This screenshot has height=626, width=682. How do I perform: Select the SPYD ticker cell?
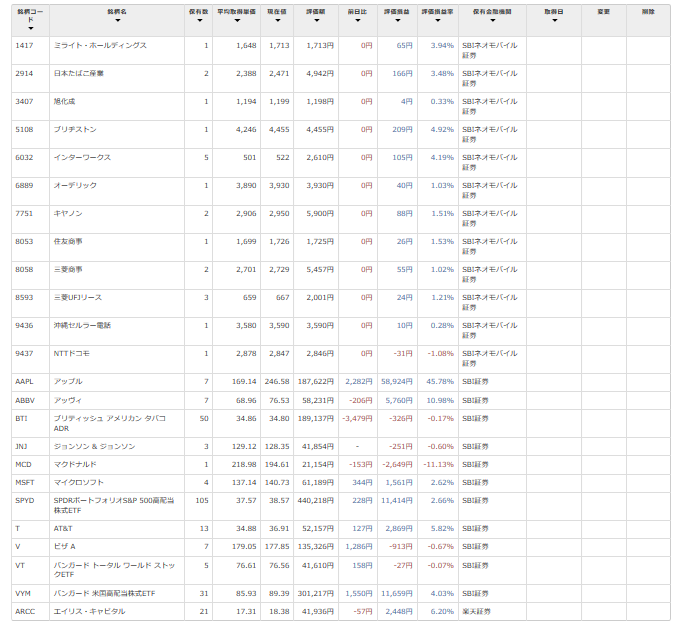tap(25, 500)
